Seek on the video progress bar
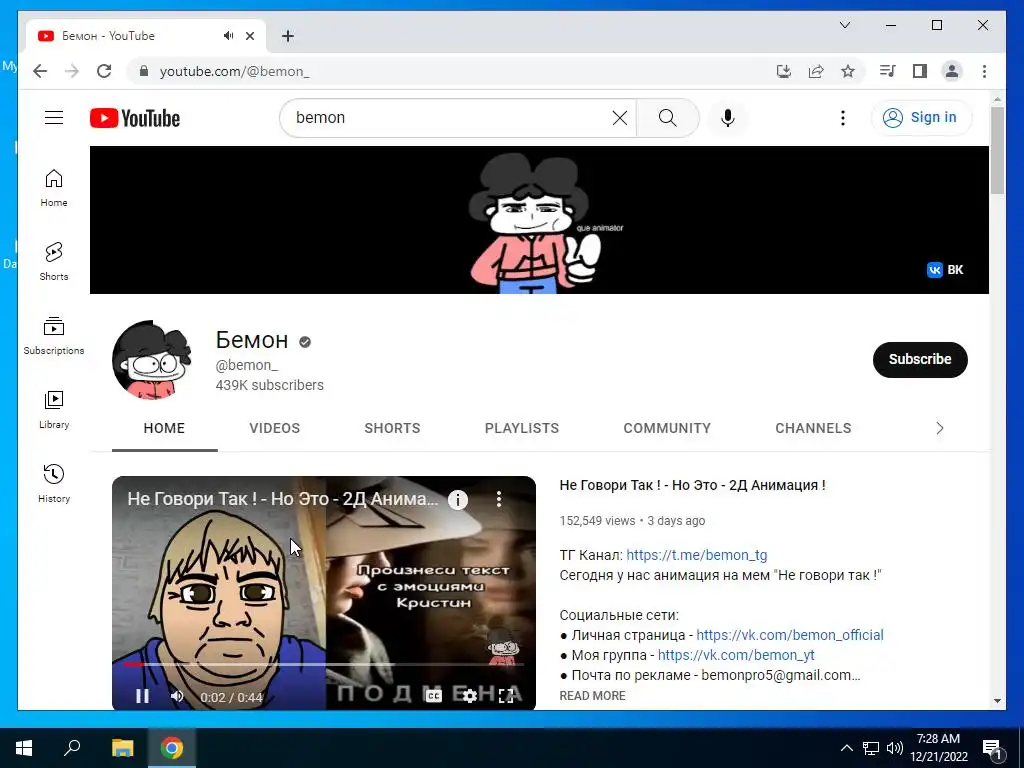1024x768 pixels. (x=324, y=664)
